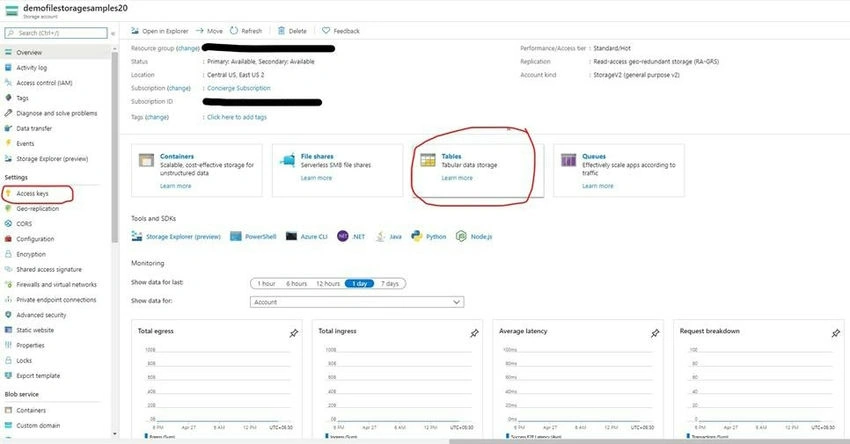Image resolution: width=850 pixels, height=444 pixels.
Task: Open Locks in sidebar
Action: click(x=24, y=360)
